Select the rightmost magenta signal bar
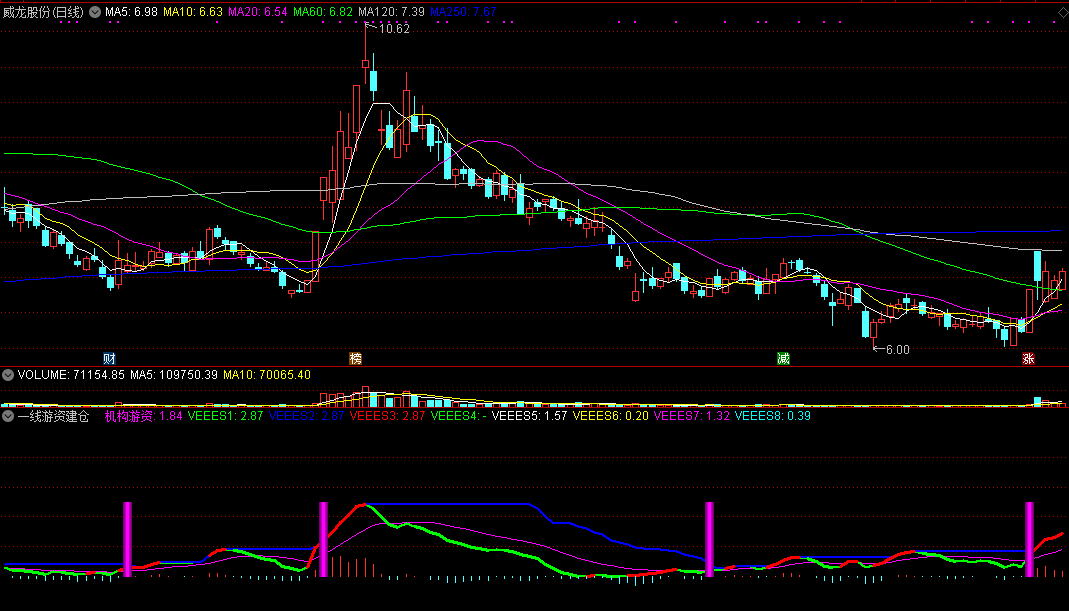 click(x=1029, y=539)
